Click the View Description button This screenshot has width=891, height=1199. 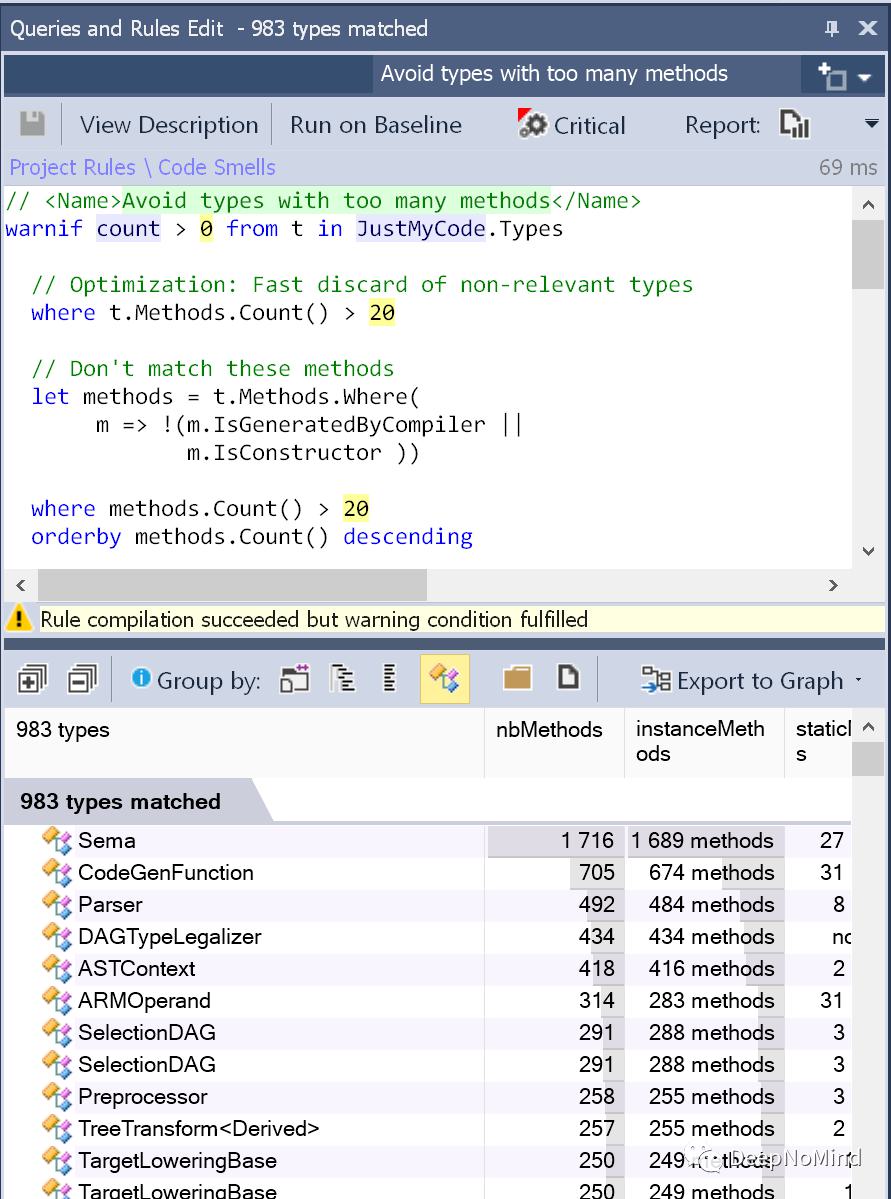(x=169, y=125)
